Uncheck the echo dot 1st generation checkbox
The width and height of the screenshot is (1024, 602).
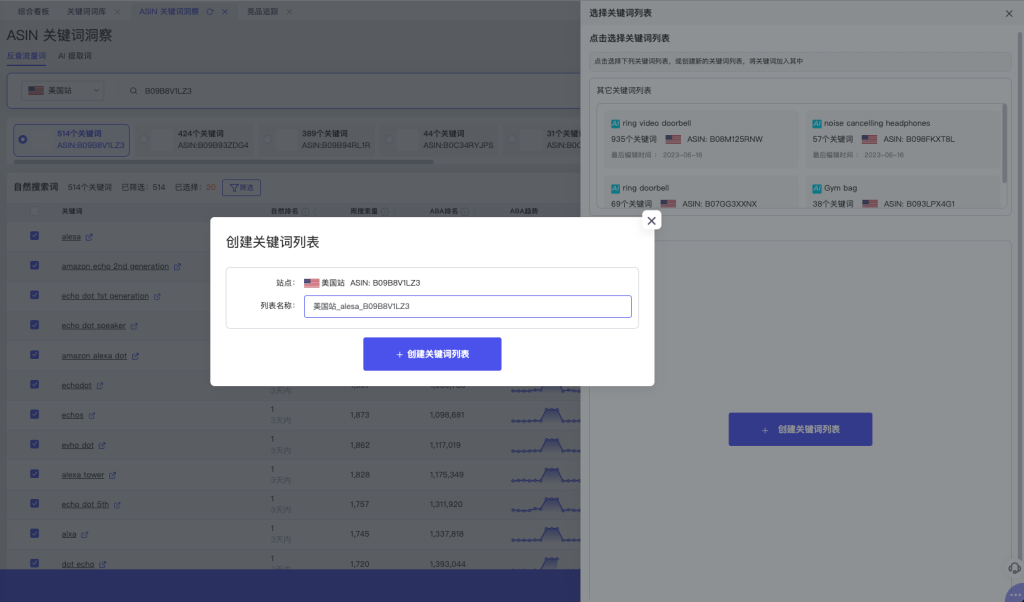(35, 295)
